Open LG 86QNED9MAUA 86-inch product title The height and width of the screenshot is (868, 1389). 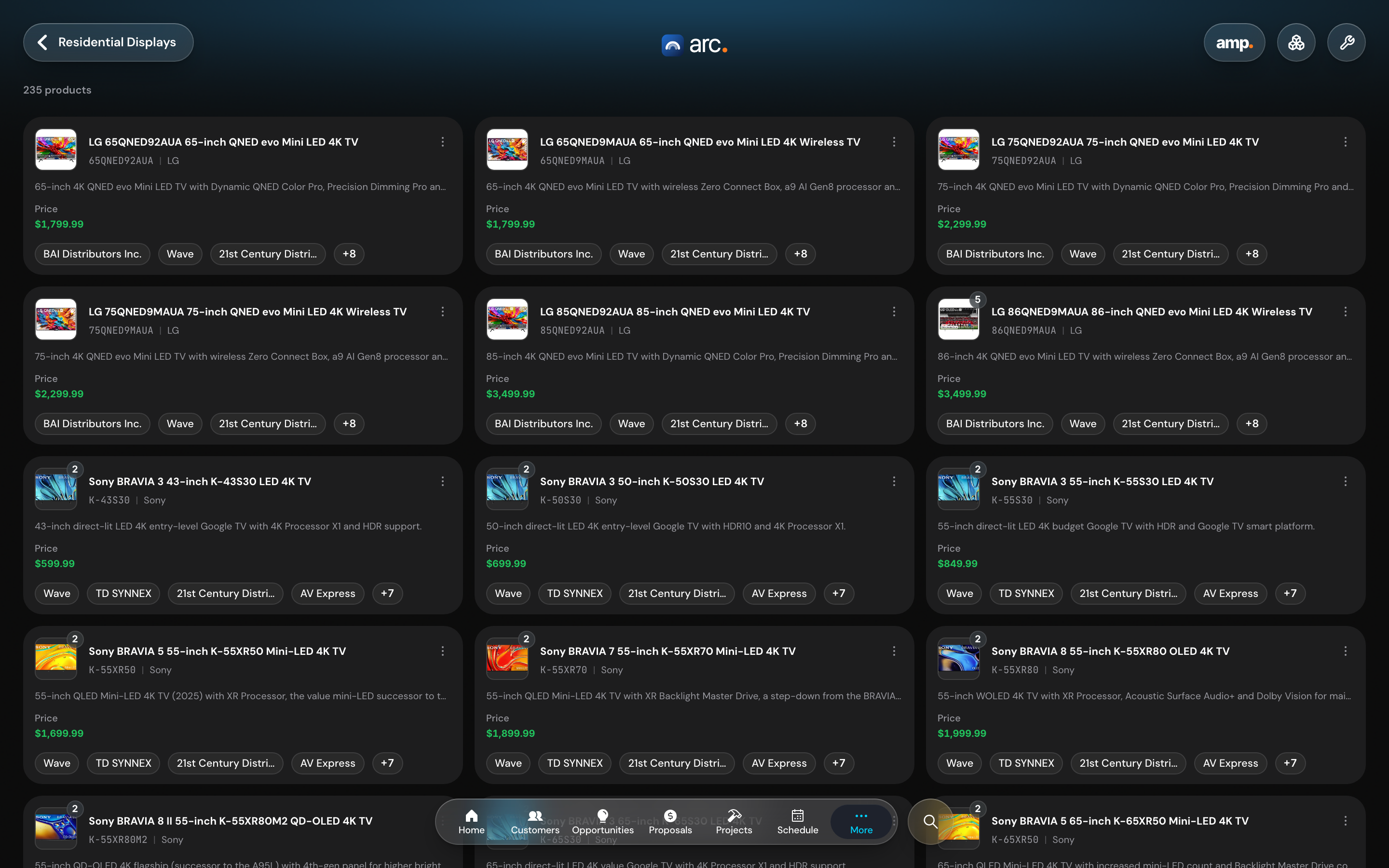[1151, 312]
